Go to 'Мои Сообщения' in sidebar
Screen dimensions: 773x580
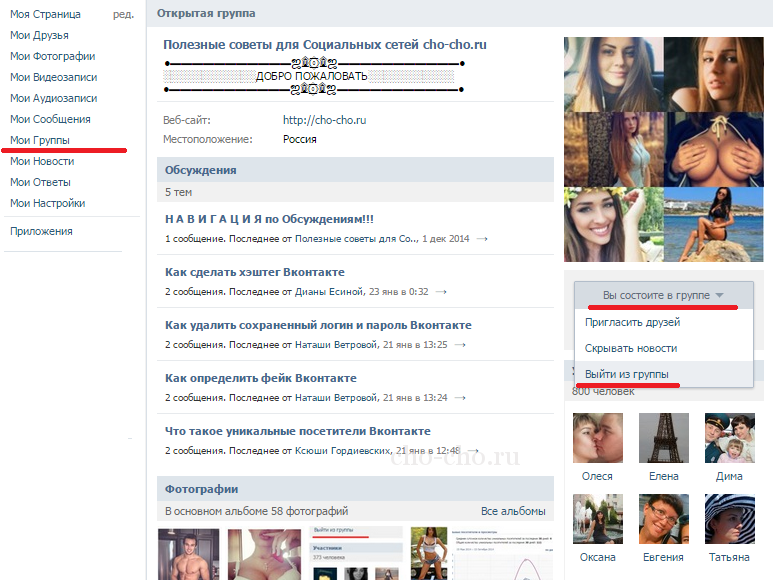[x=50, y=120]
